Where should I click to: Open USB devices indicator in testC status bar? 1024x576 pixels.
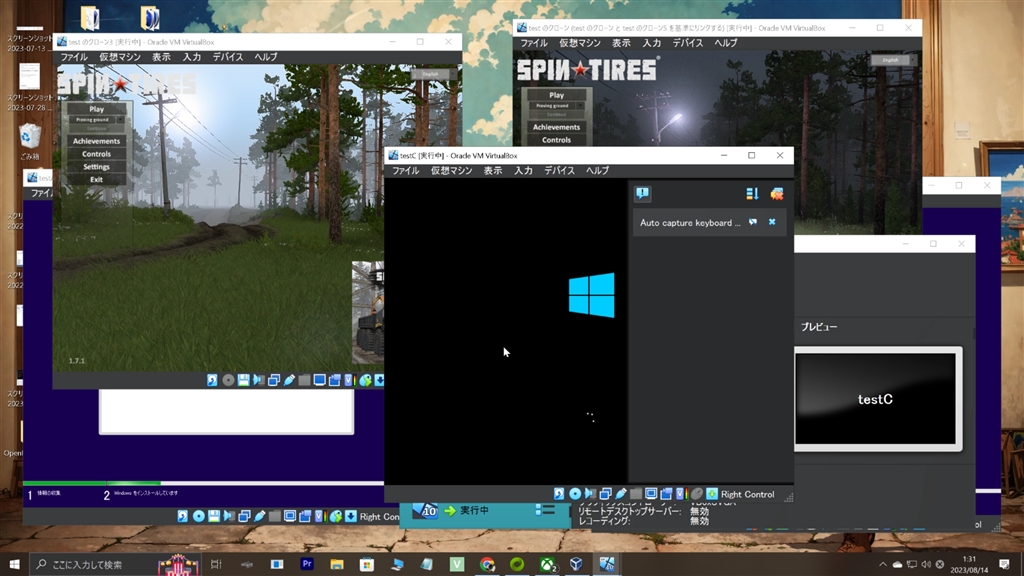click(620, 494)
